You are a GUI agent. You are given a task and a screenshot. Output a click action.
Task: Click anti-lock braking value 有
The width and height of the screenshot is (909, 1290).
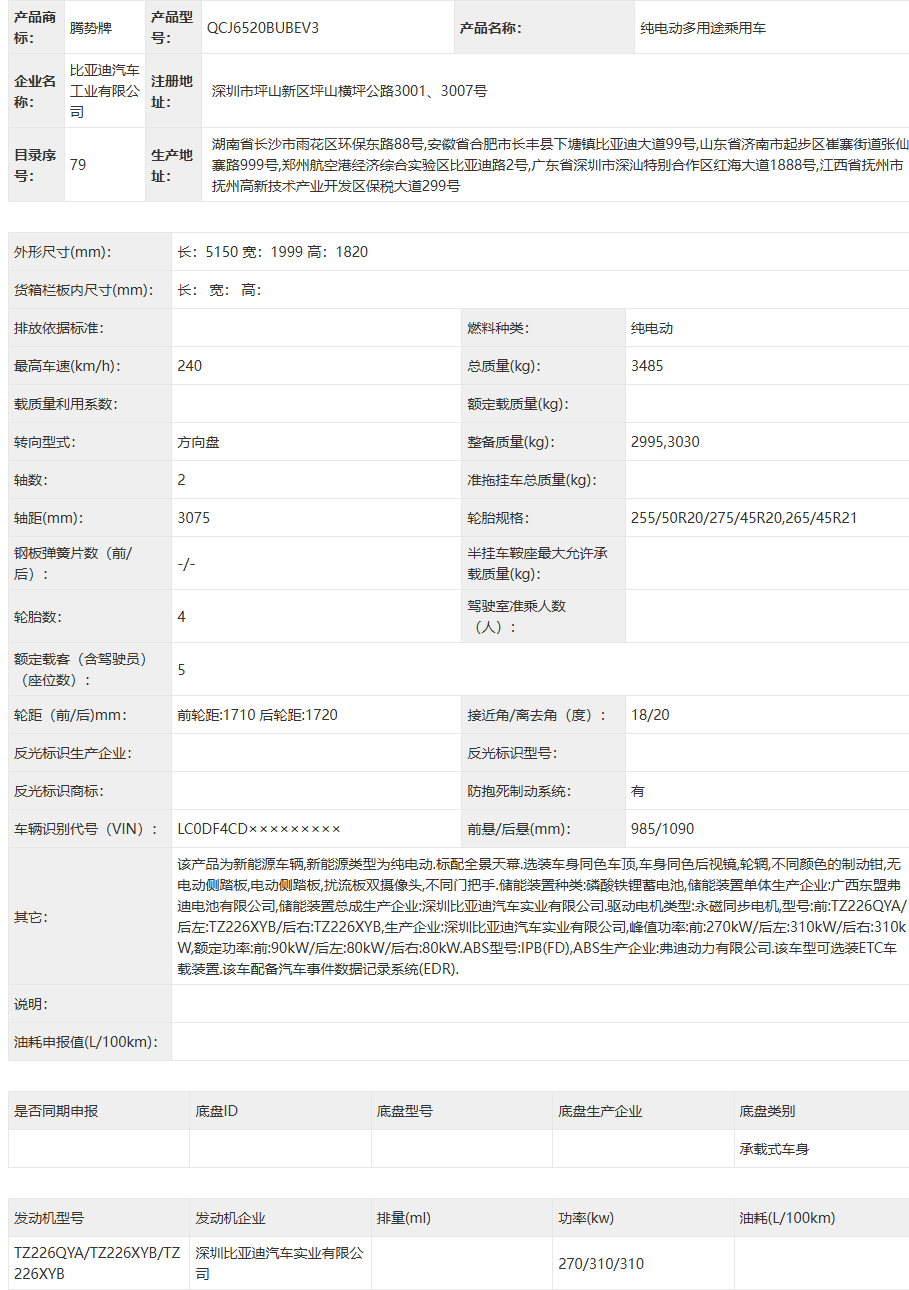coord(638,791)
